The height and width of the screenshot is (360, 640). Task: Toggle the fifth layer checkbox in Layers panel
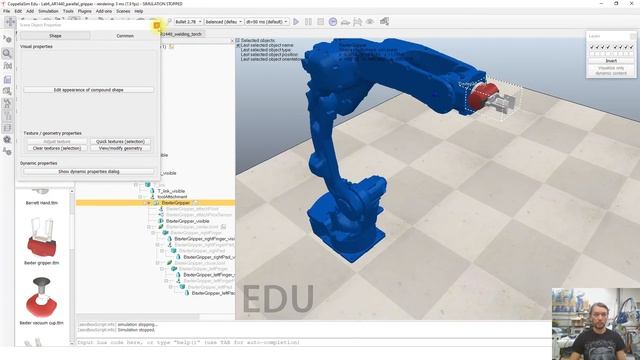tap(615, 47)
